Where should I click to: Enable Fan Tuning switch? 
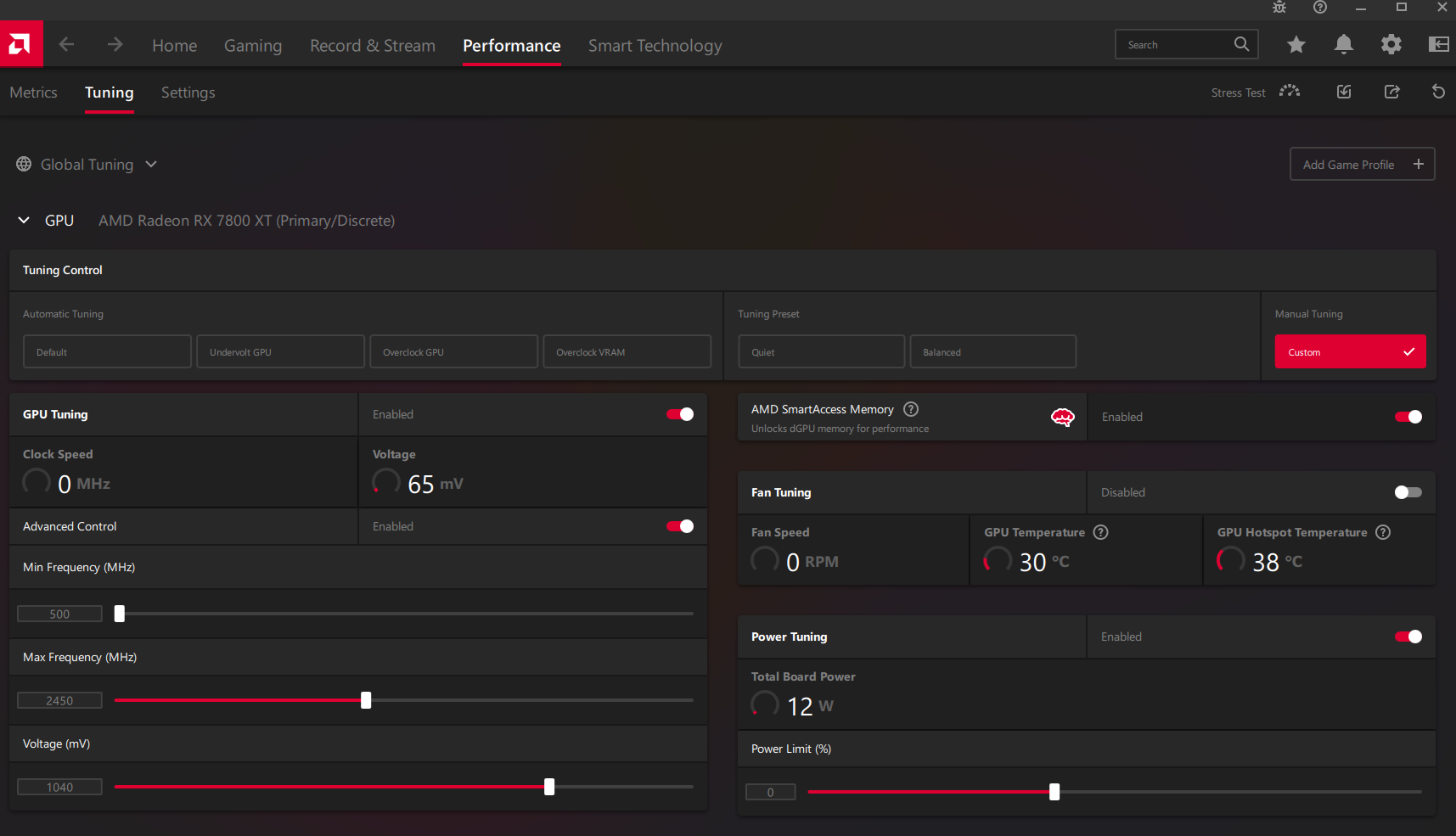(x=1408, y=492)
